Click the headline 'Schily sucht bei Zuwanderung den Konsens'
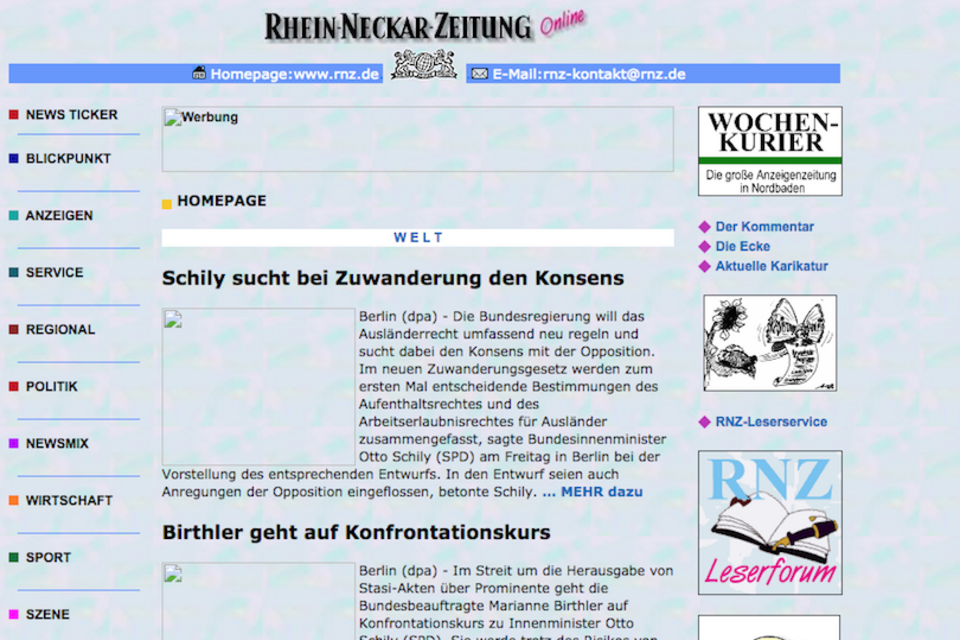This screenshot has width=960, height=640. [x=393, y=278]
